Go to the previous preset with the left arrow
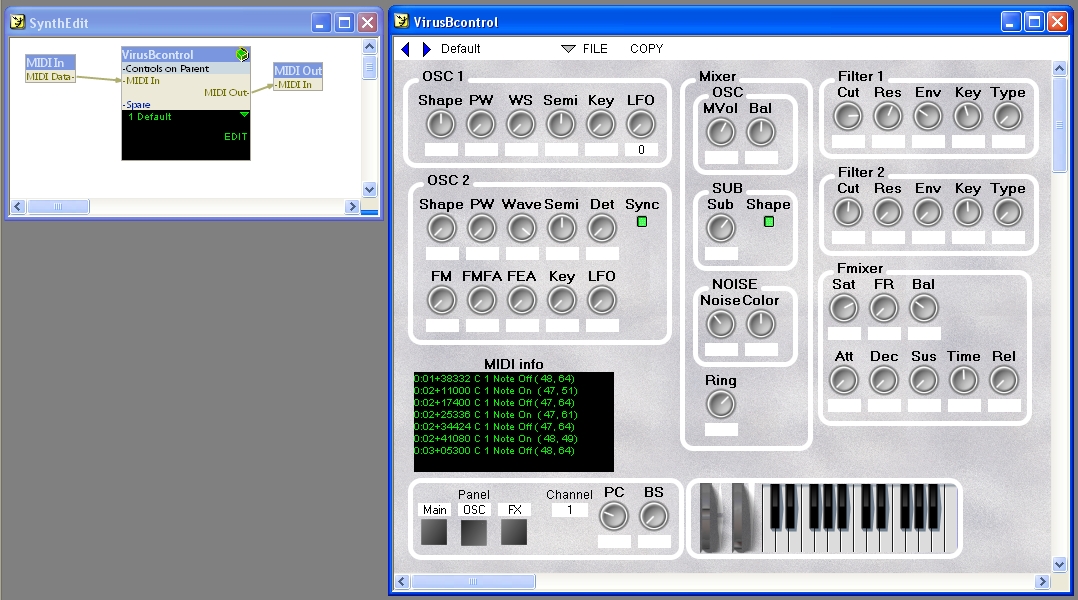Image resolution: width=1078 pixels, height=600 pixels. coord(406,49)
